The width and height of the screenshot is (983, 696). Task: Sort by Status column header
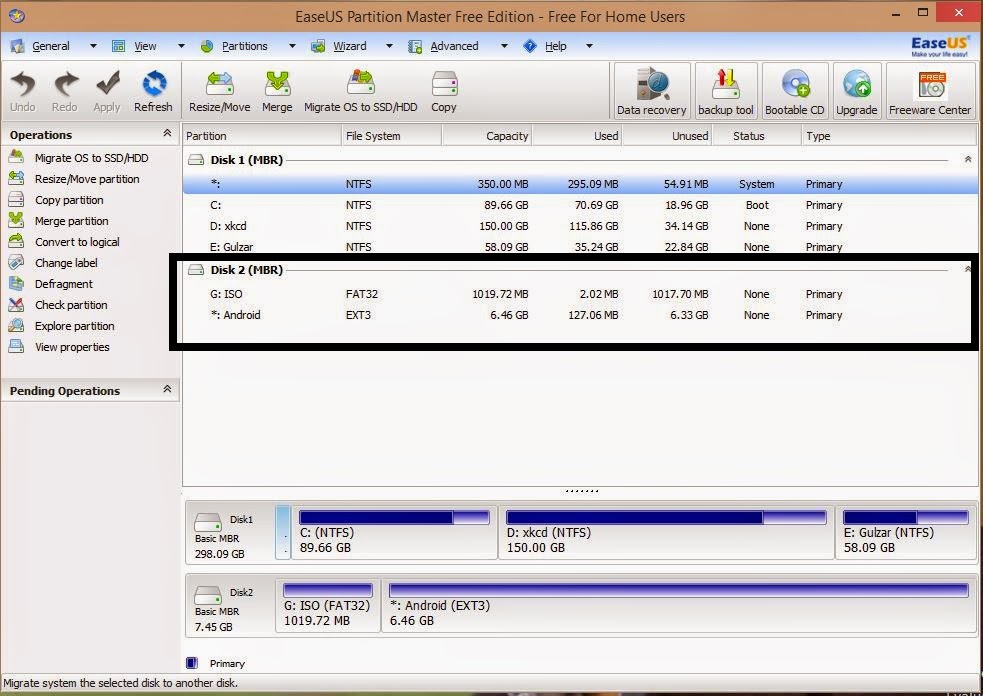pyautogui.click(x=757, y=136)
